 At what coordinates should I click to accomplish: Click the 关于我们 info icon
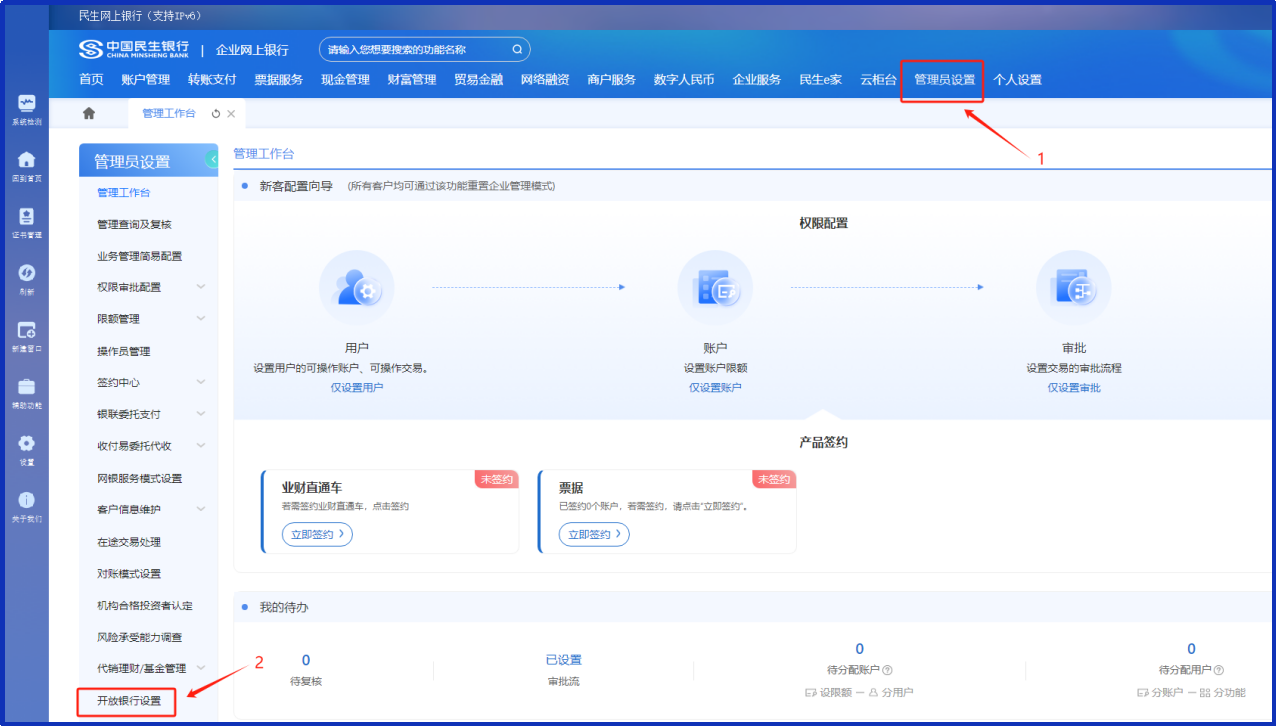click(26, 501)
